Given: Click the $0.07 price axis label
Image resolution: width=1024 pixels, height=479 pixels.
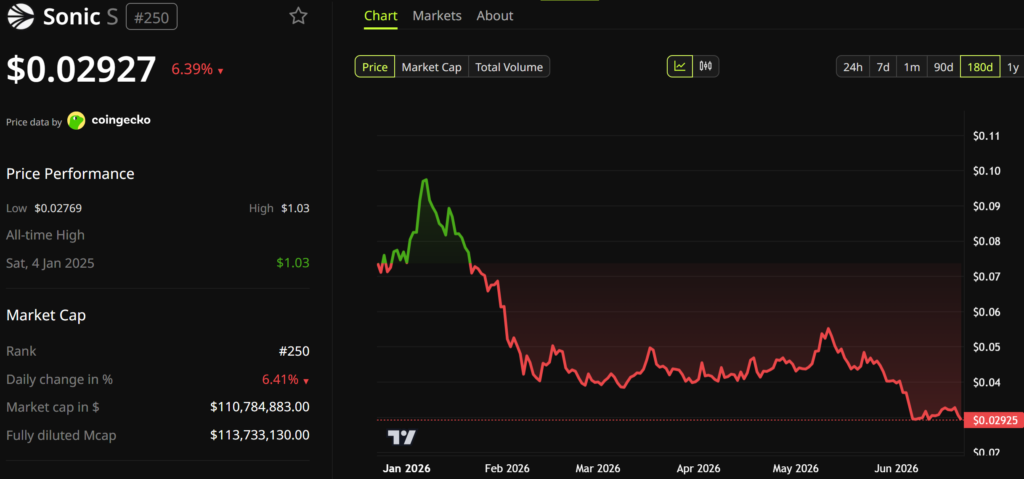Looking at the screenshot, I should 986,276.
